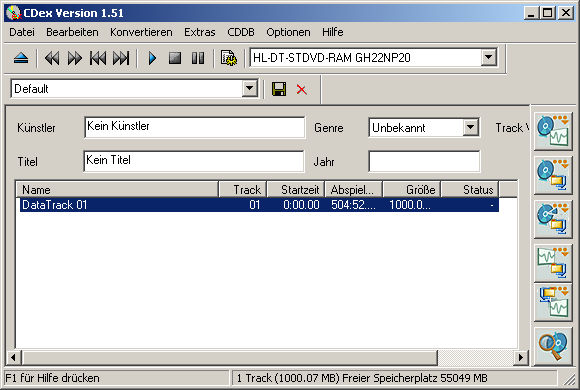The height and width of the screenshot is (390, 580).
Task: Click the status text about free space
Action: [362, 378]
